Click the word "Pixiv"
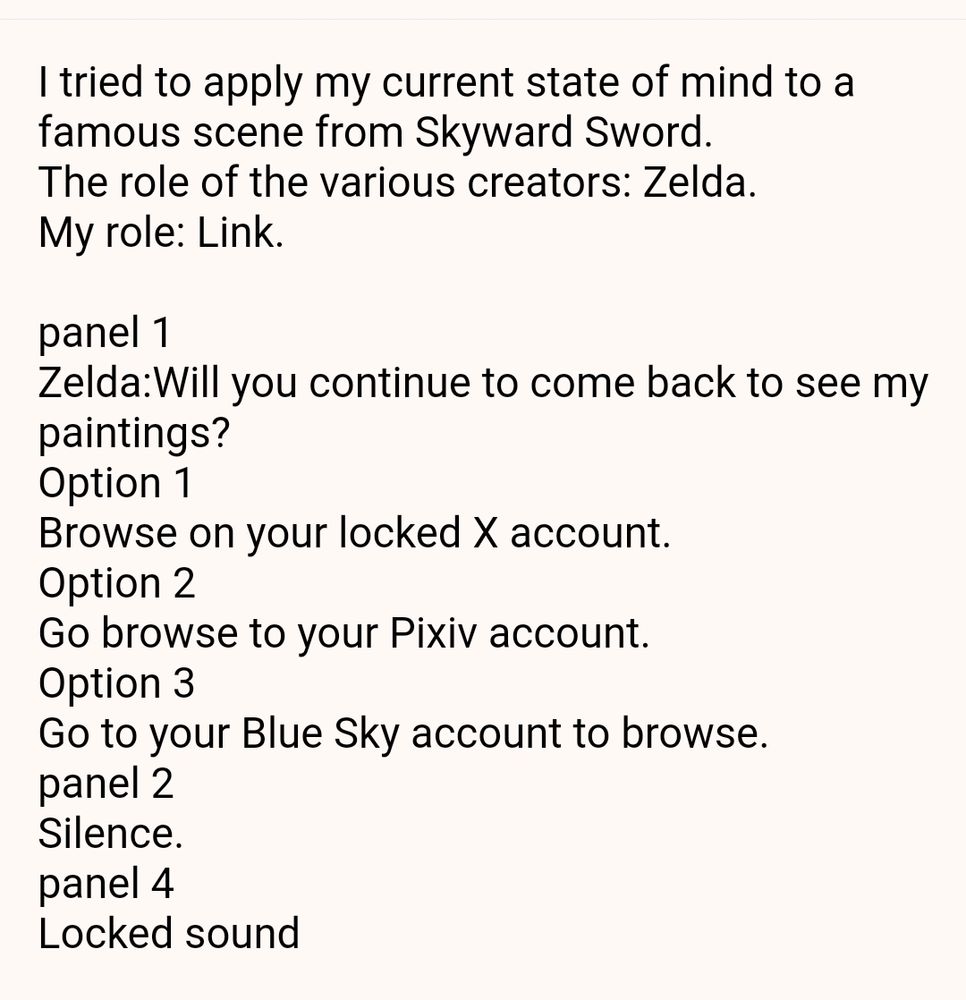966x1000 pixels. coord(433,633)
